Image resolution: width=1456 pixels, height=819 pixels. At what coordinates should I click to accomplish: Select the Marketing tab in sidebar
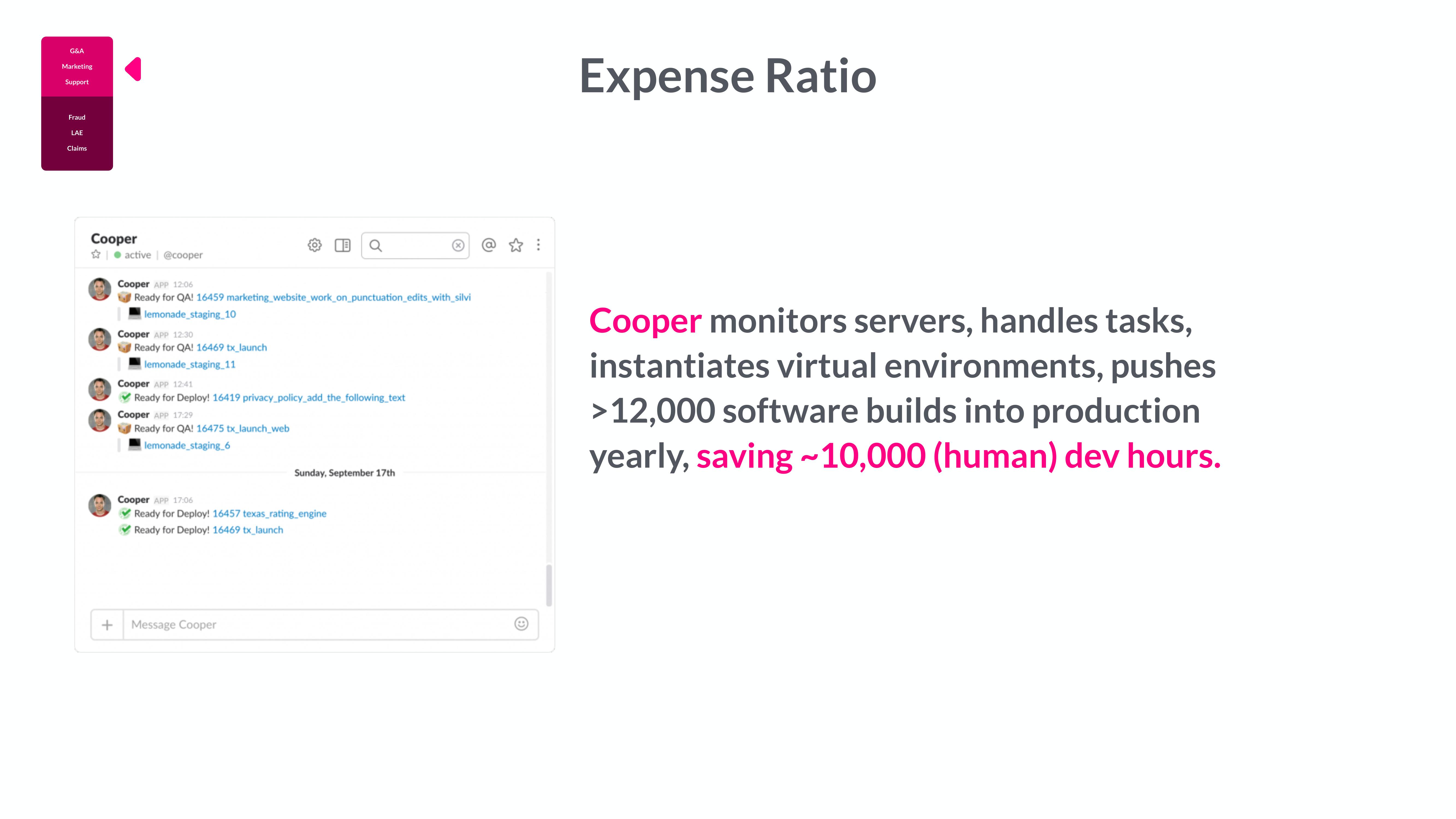[x=77, y=66]
